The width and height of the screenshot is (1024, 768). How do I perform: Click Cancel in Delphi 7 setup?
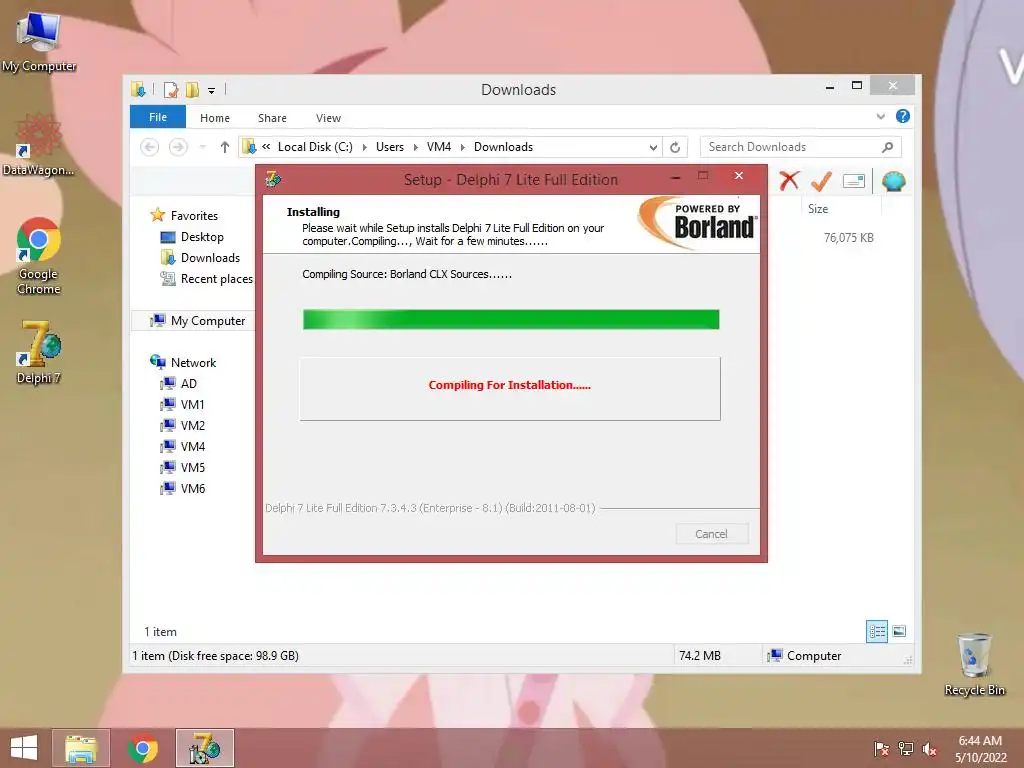point(711,534)
